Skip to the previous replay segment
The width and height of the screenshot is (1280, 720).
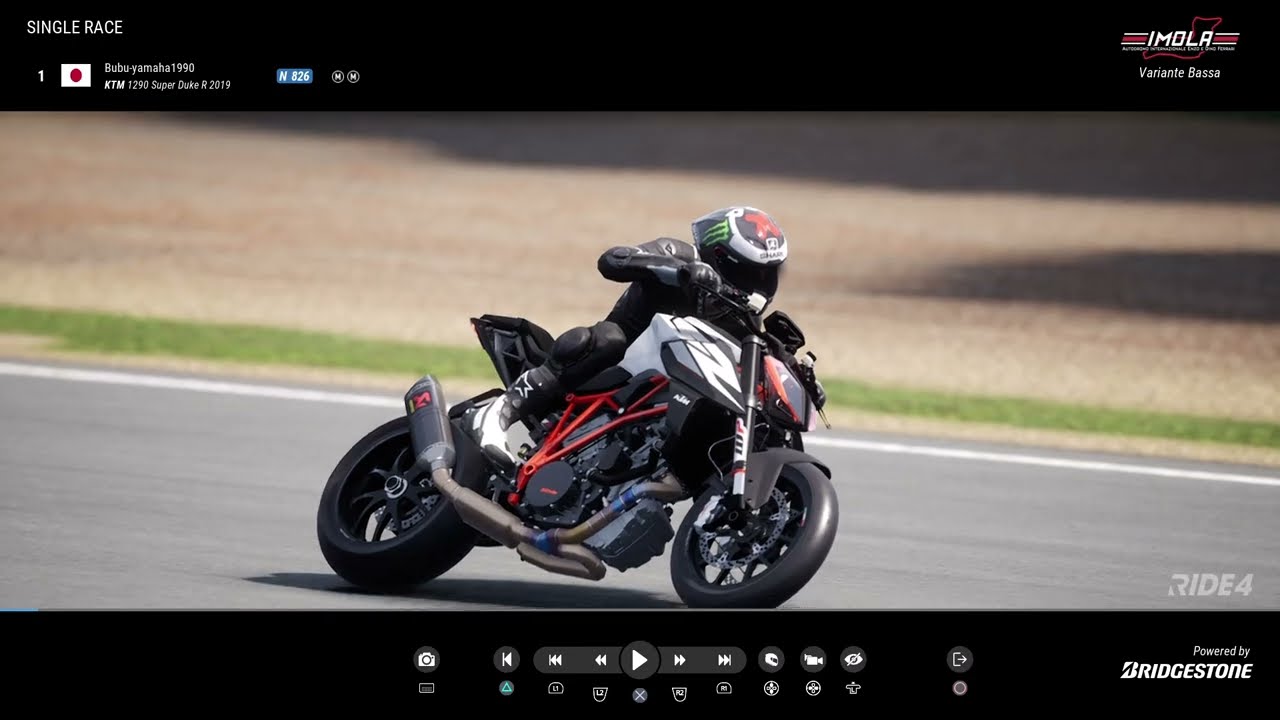tap(555, 660)
